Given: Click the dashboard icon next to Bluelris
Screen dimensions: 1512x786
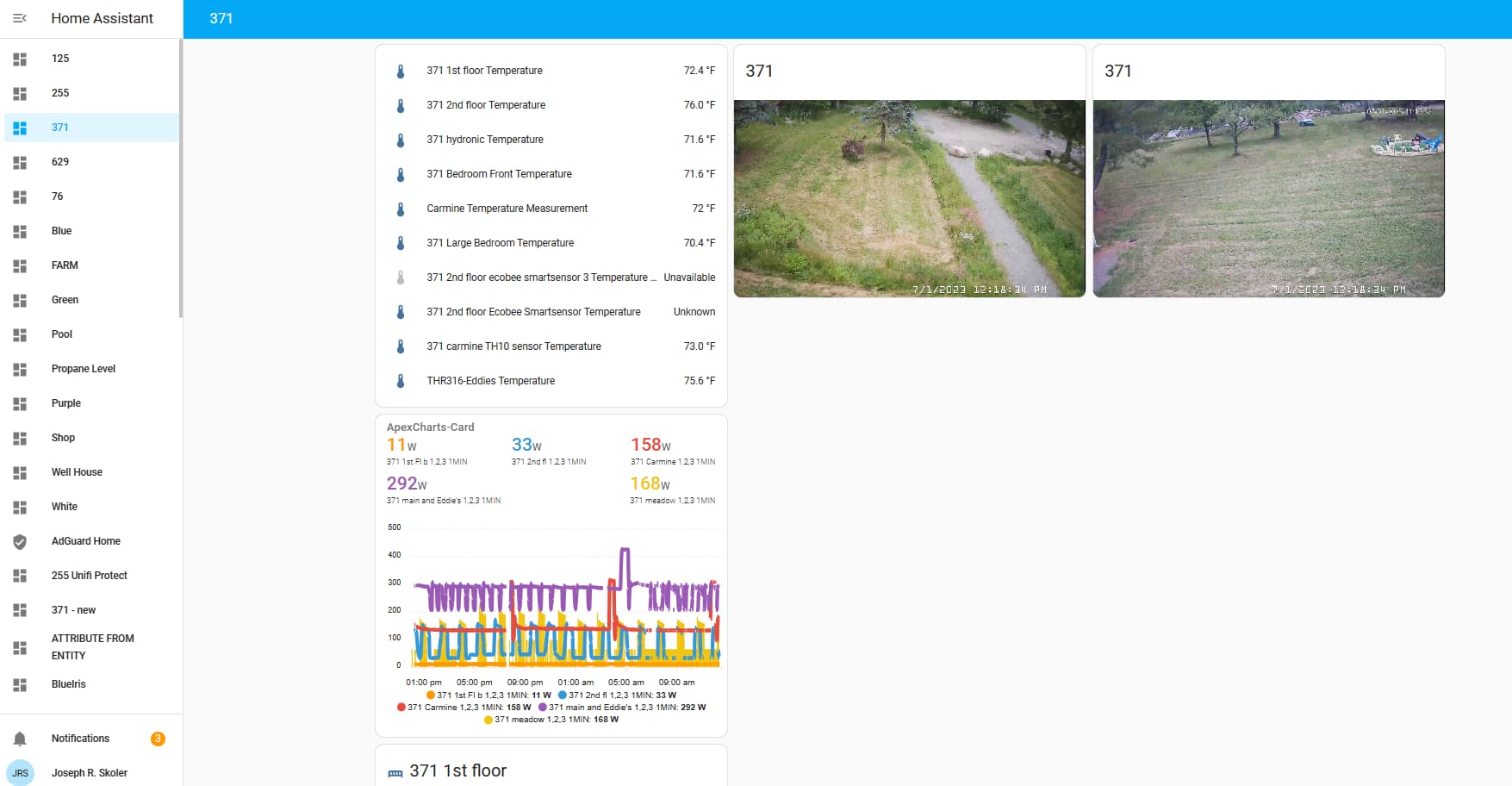Looking at the screenshot, I should 19,684.
